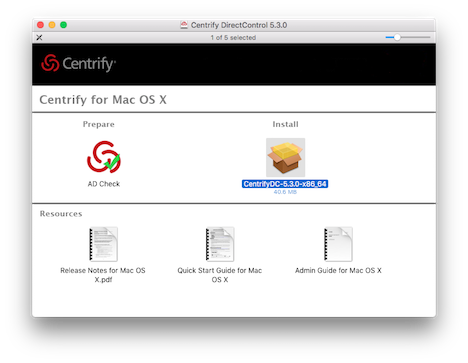Screen dimensions: 468x363
Task: Click the CentrifyDC-5.3.0-x86_64 file name label
Action: tap(285, 184)
